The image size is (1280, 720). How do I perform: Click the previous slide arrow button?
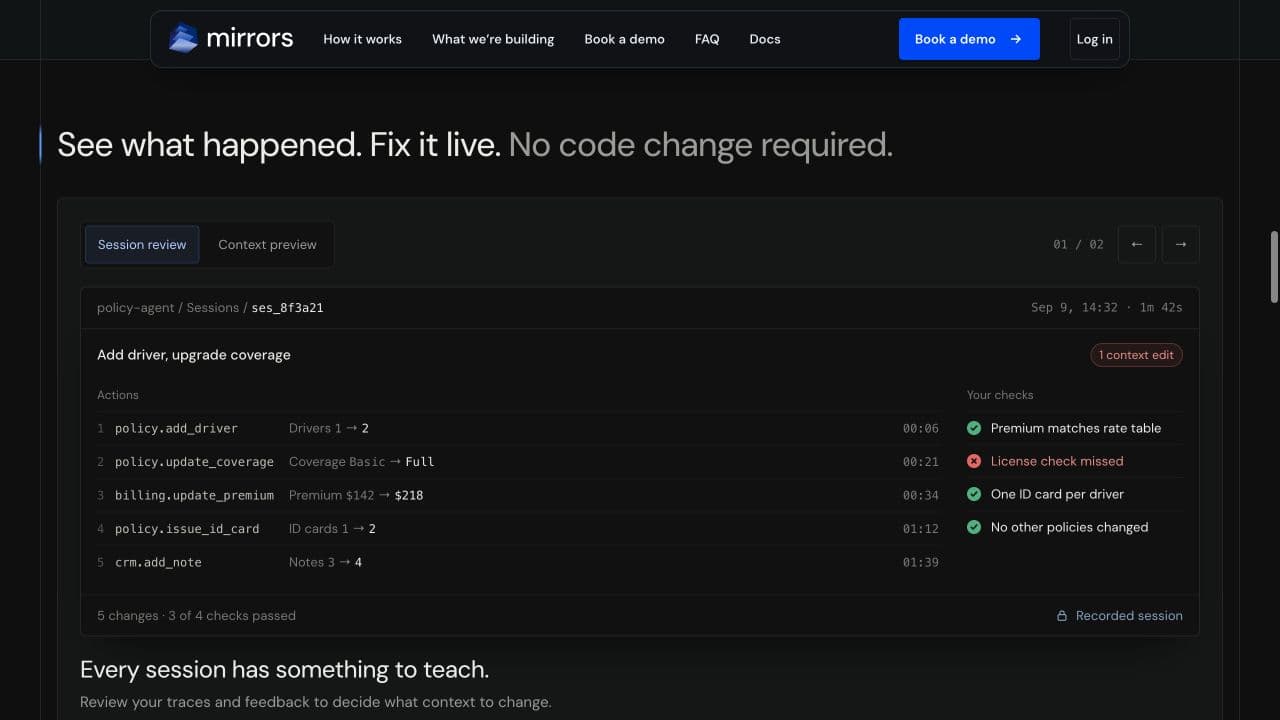pos(1136,244)
